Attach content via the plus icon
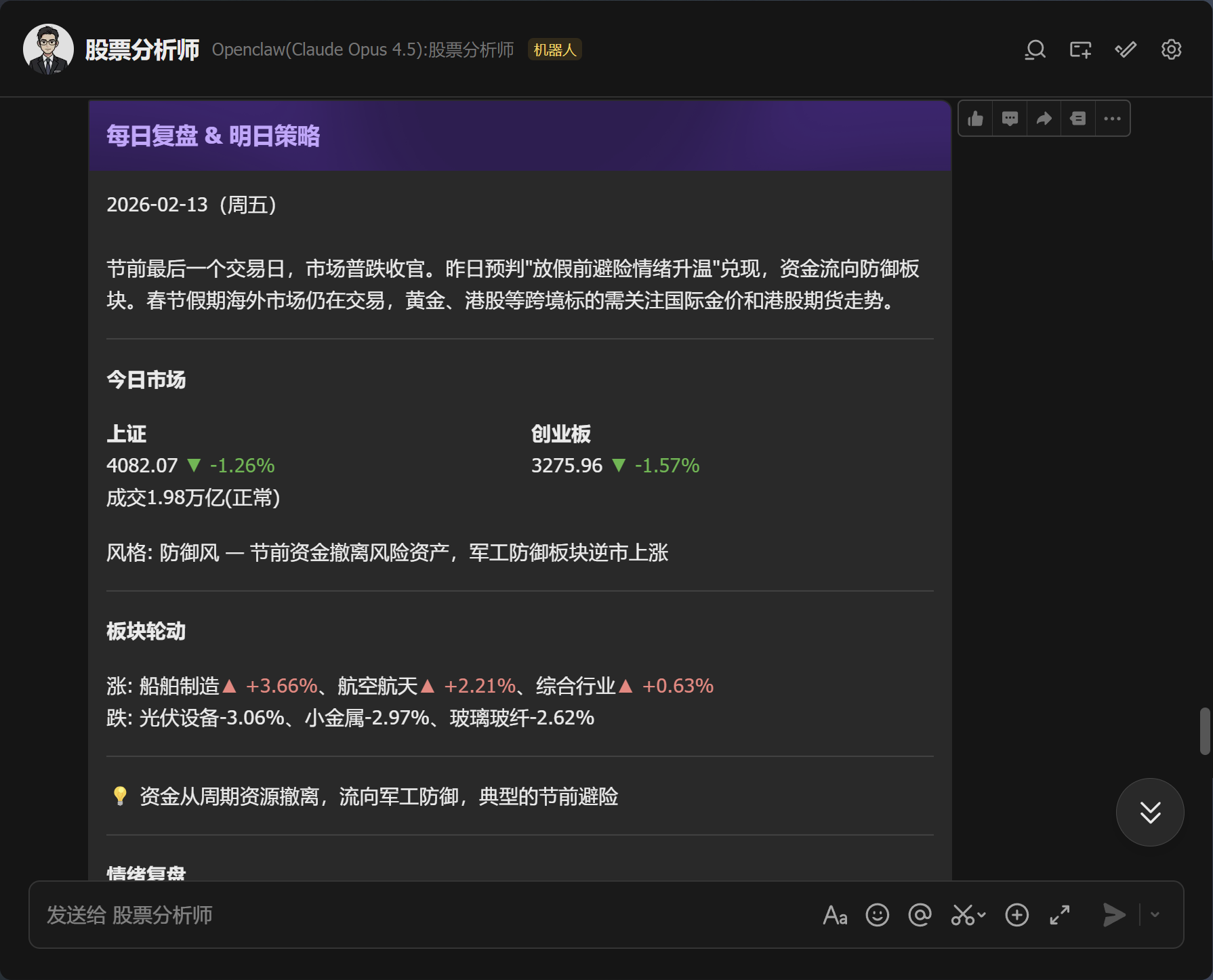The image size is (1213, 980). point(1016,915)
